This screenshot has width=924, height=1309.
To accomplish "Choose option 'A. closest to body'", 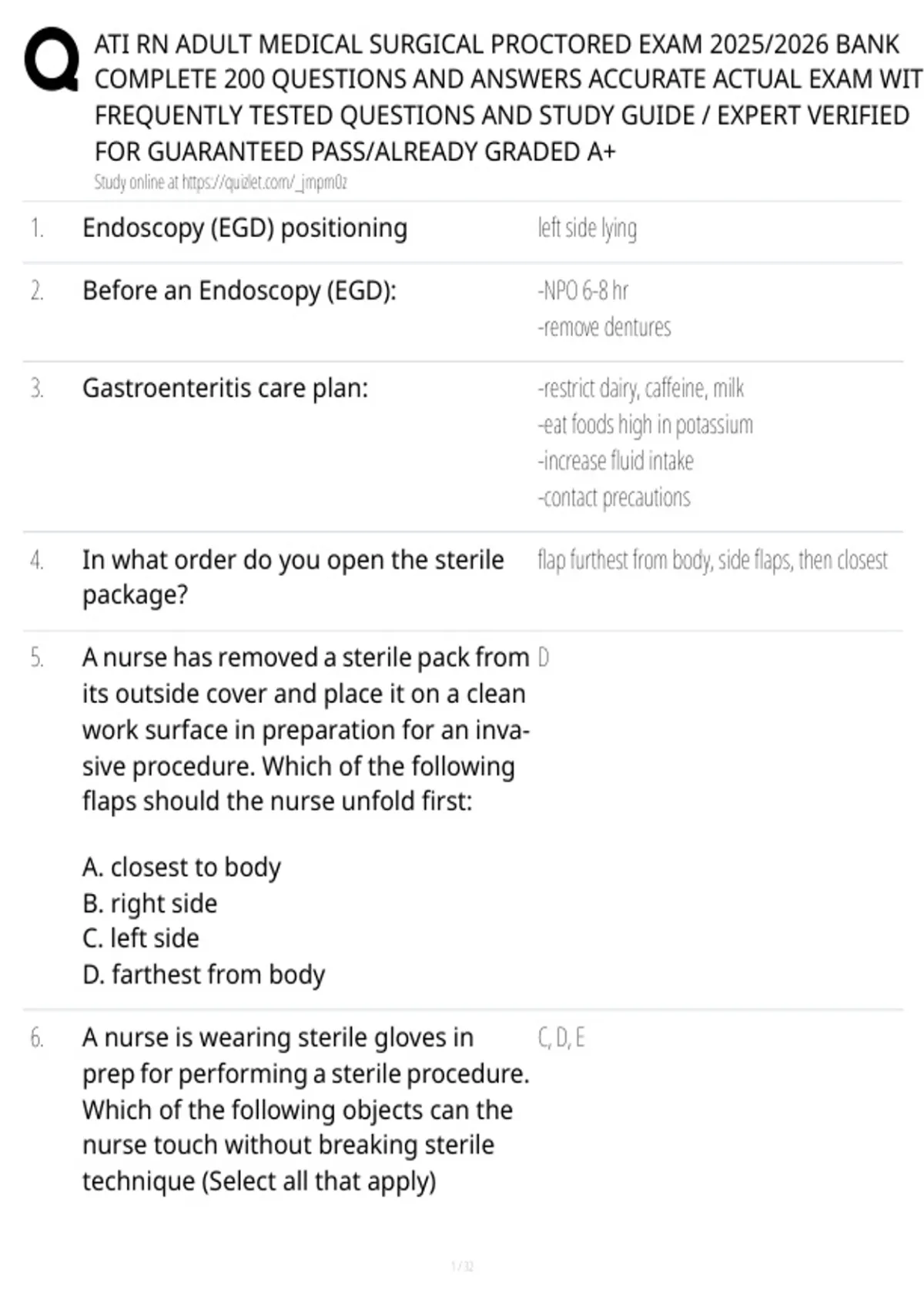I will tap(182, 867).
